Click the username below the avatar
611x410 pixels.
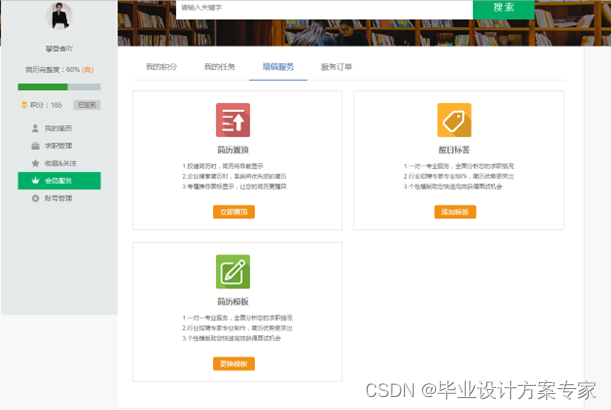[x=59, y=49]
